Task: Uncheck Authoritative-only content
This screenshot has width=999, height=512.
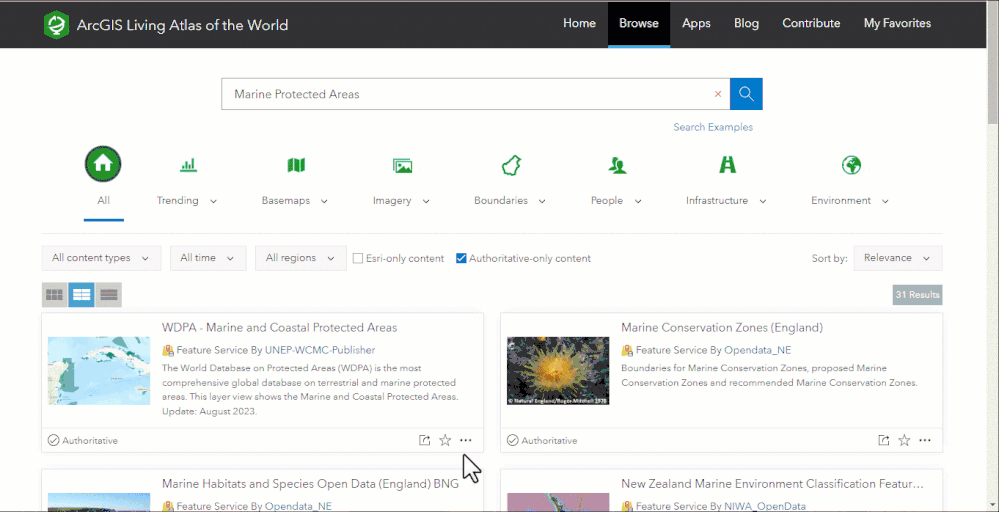Action: point(461,258)
